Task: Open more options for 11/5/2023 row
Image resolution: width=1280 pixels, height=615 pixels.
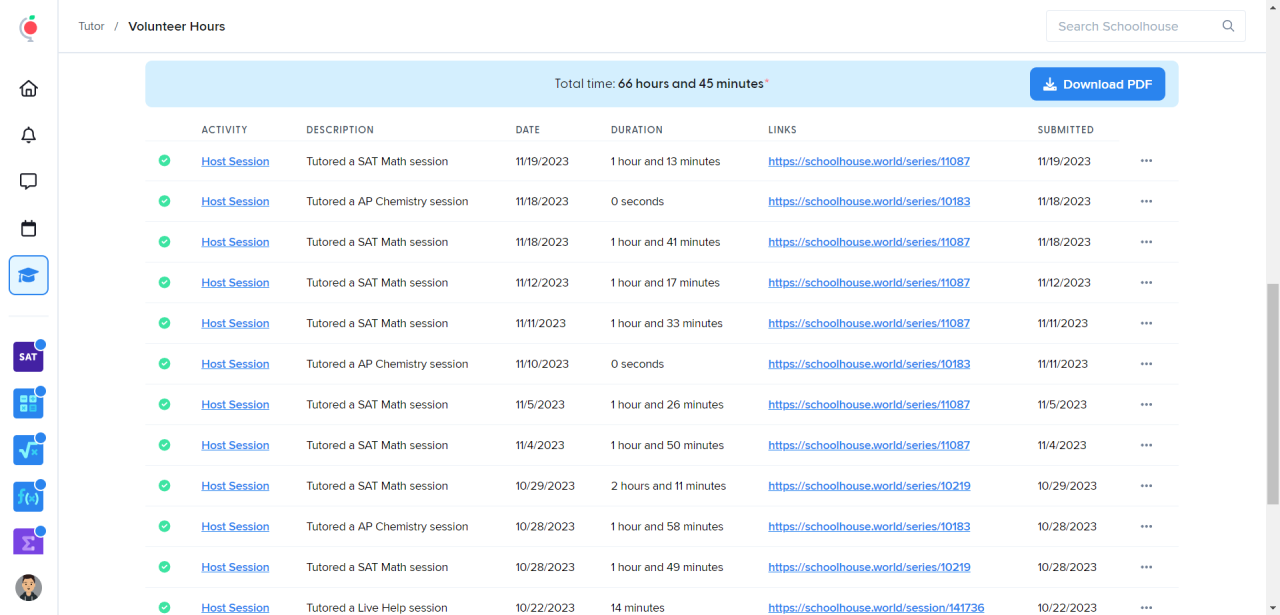Action: point(1146,405)
